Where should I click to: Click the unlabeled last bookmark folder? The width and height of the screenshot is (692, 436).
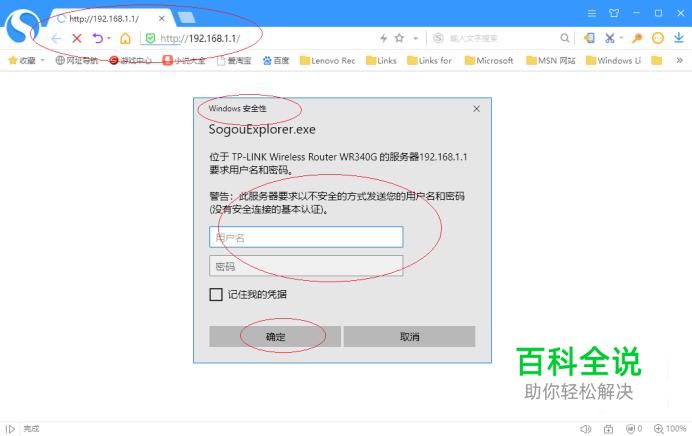tap(657, 60)
